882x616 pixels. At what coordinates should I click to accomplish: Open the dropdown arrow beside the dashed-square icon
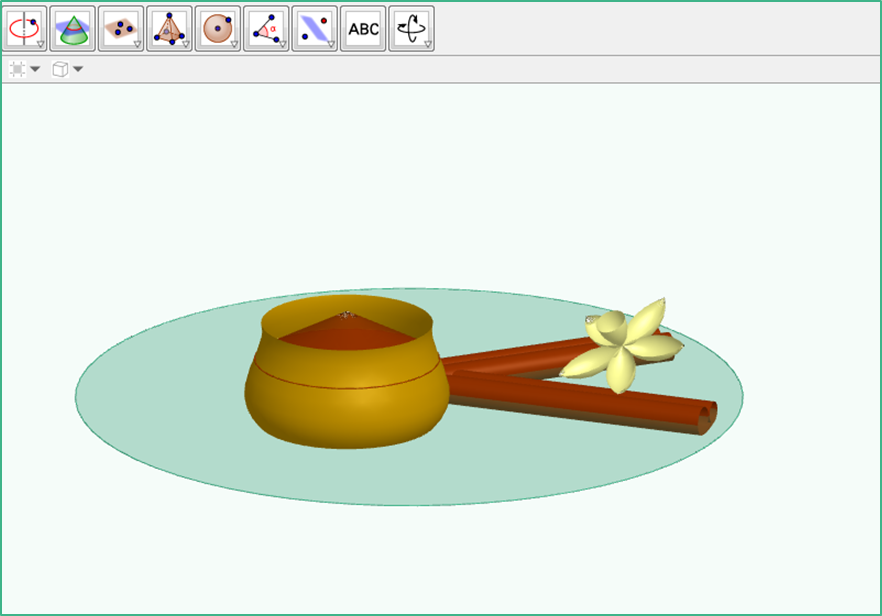(x=35, y=69)
